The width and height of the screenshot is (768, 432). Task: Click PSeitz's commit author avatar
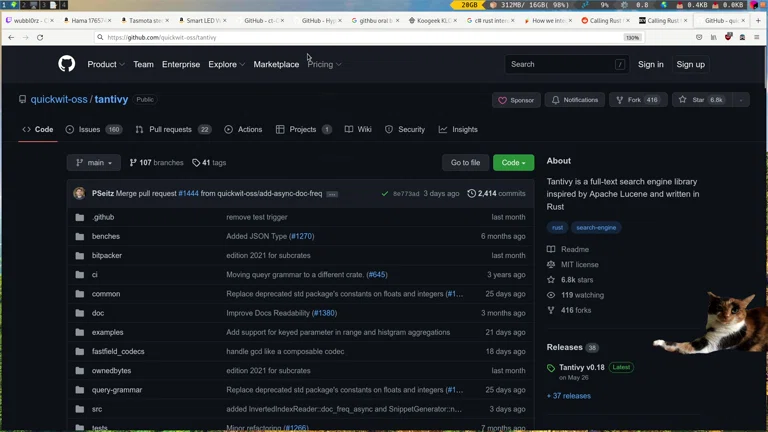point(80,193)
